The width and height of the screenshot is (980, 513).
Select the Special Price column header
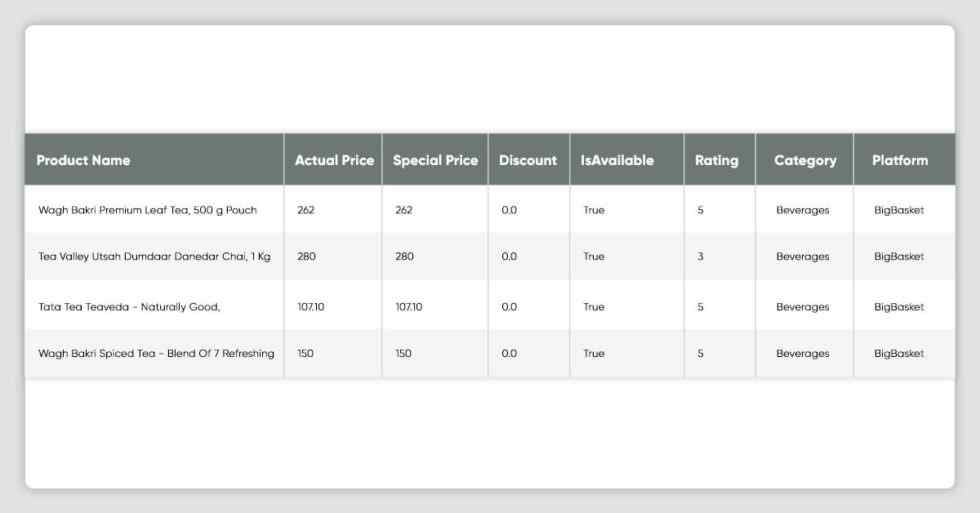[x=435, y=161]
